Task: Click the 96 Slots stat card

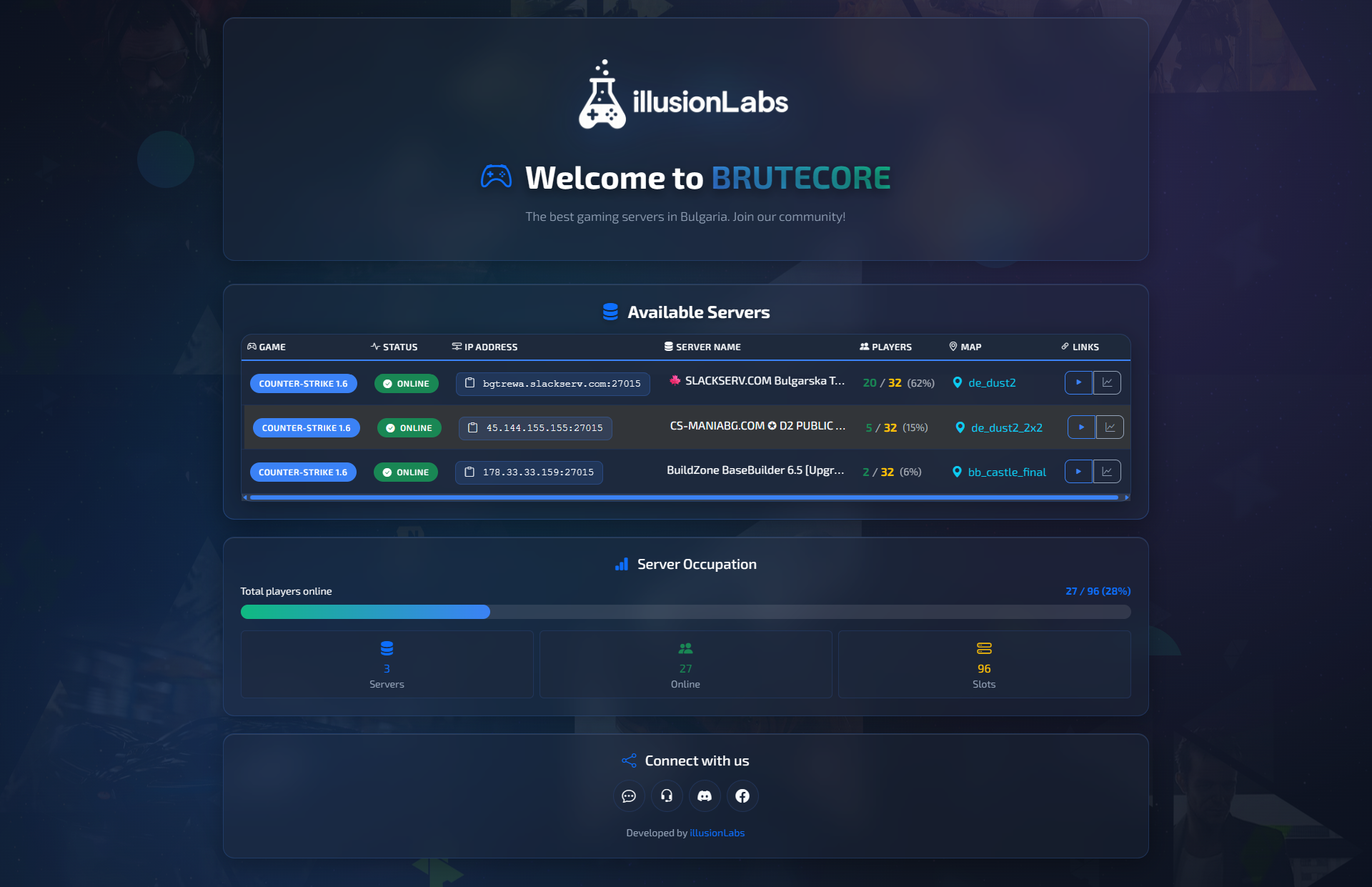Action: point(984,664)
